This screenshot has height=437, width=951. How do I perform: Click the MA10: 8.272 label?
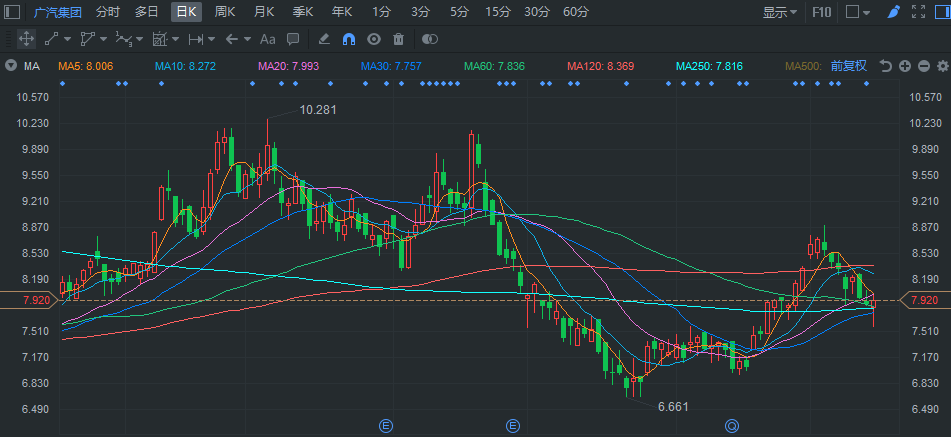(185, 66)
